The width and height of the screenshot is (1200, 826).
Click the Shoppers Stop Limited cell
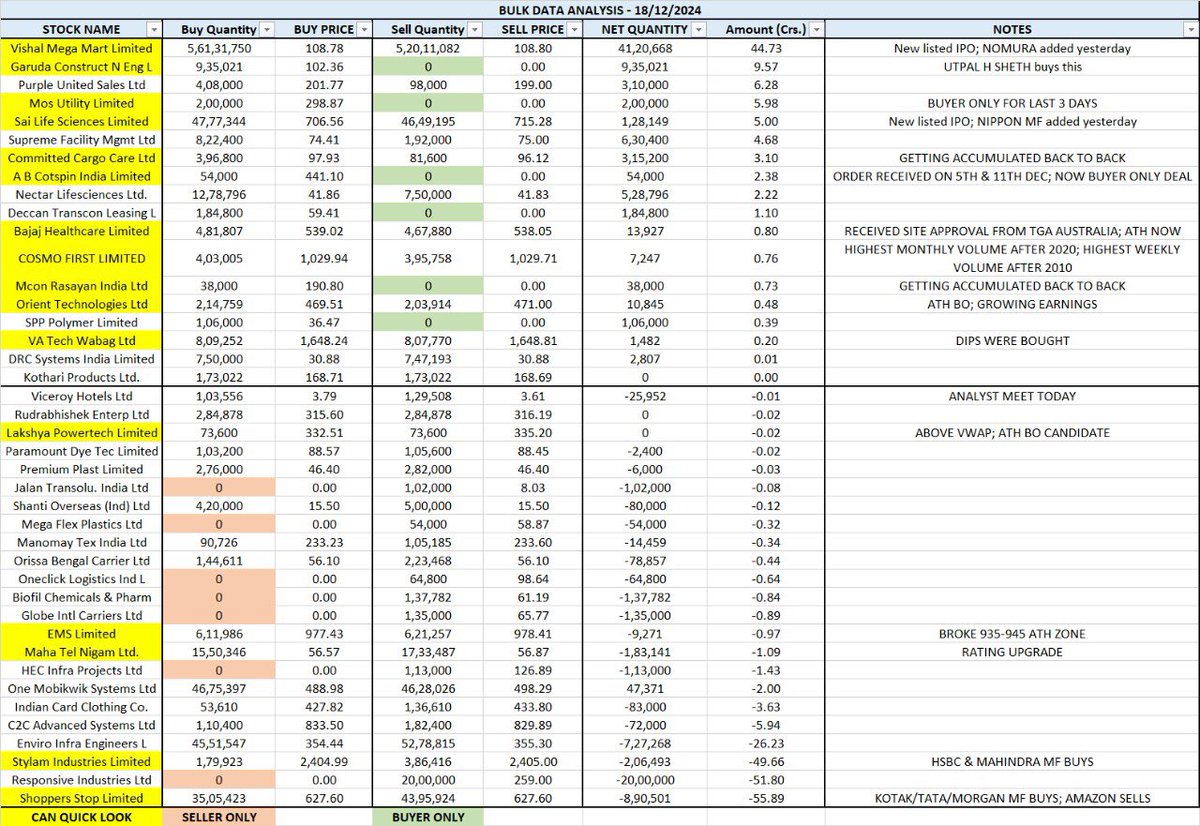tap(83, 798)
